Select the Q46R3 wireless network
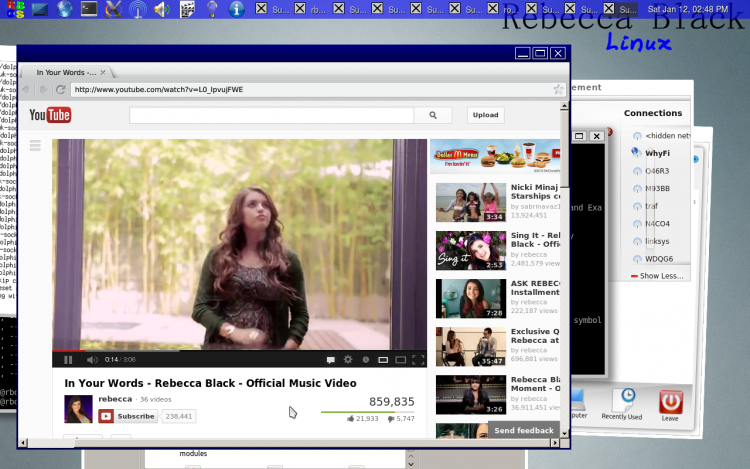 657,171
